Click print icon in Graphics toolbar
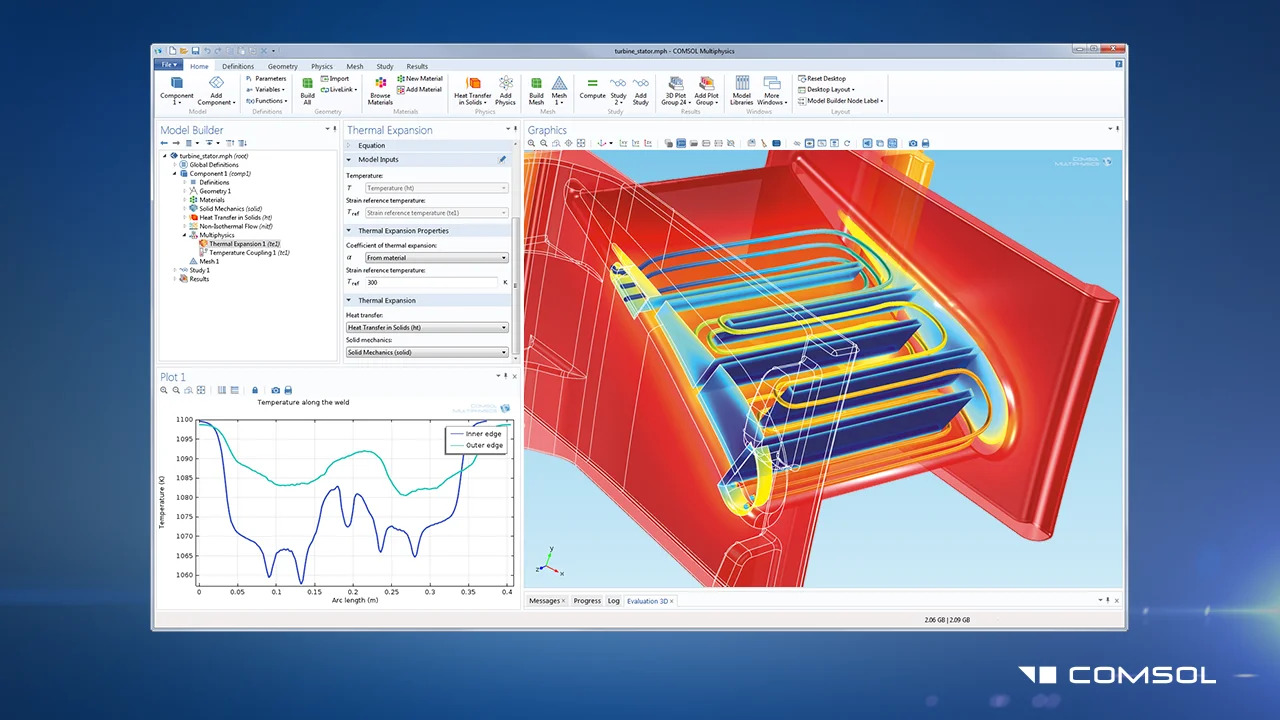This screenshot has width=1280, height=720. click(925, 144)
